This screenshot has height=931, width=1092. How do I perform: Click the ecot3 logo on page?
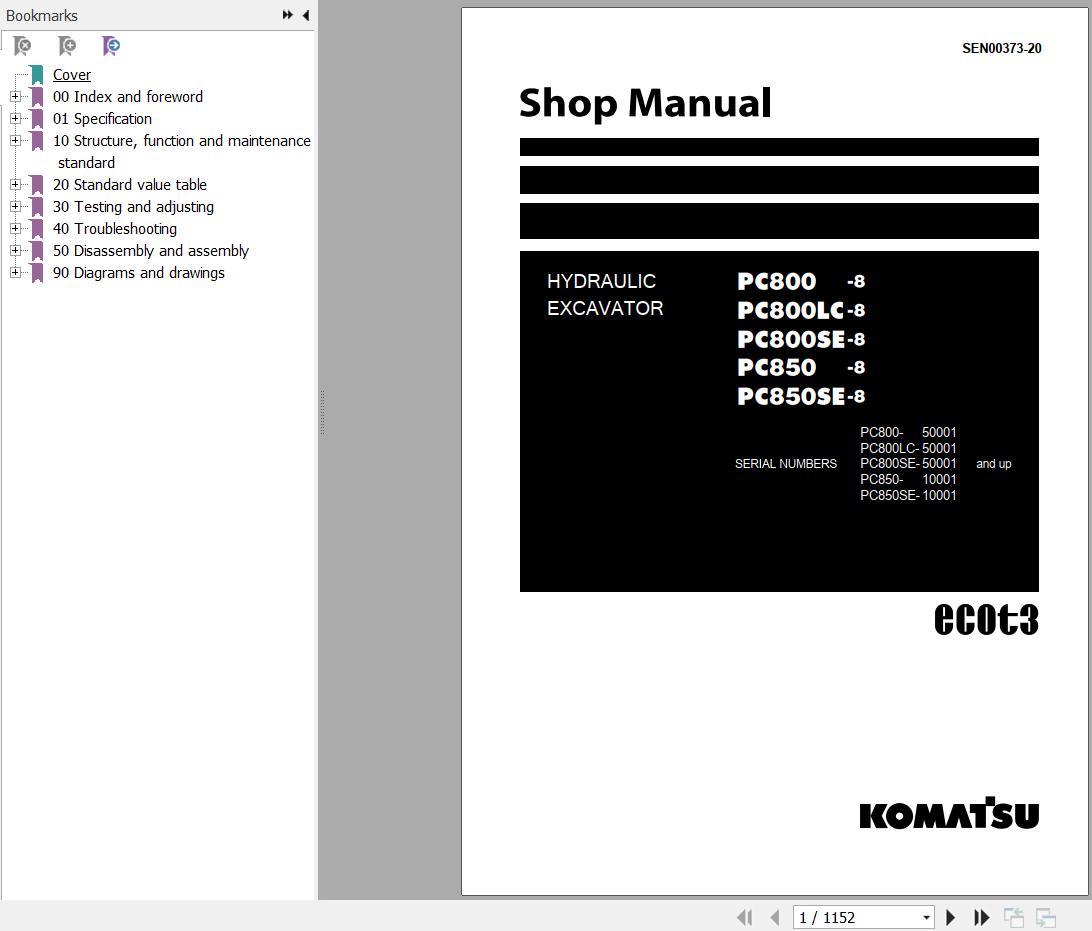pyautogui.click(x=986, y=619)
